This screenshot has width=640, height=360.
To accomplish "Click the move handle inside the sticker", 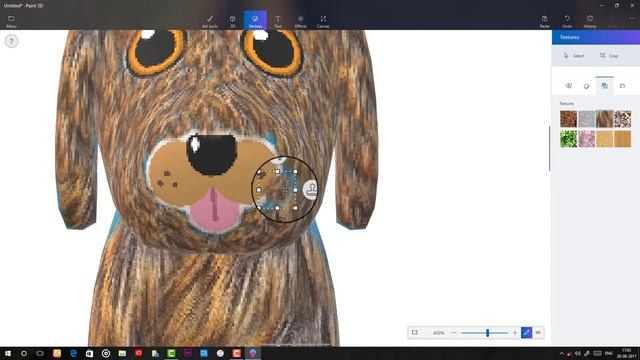I will pyautogui.click(x=284, y=190).
